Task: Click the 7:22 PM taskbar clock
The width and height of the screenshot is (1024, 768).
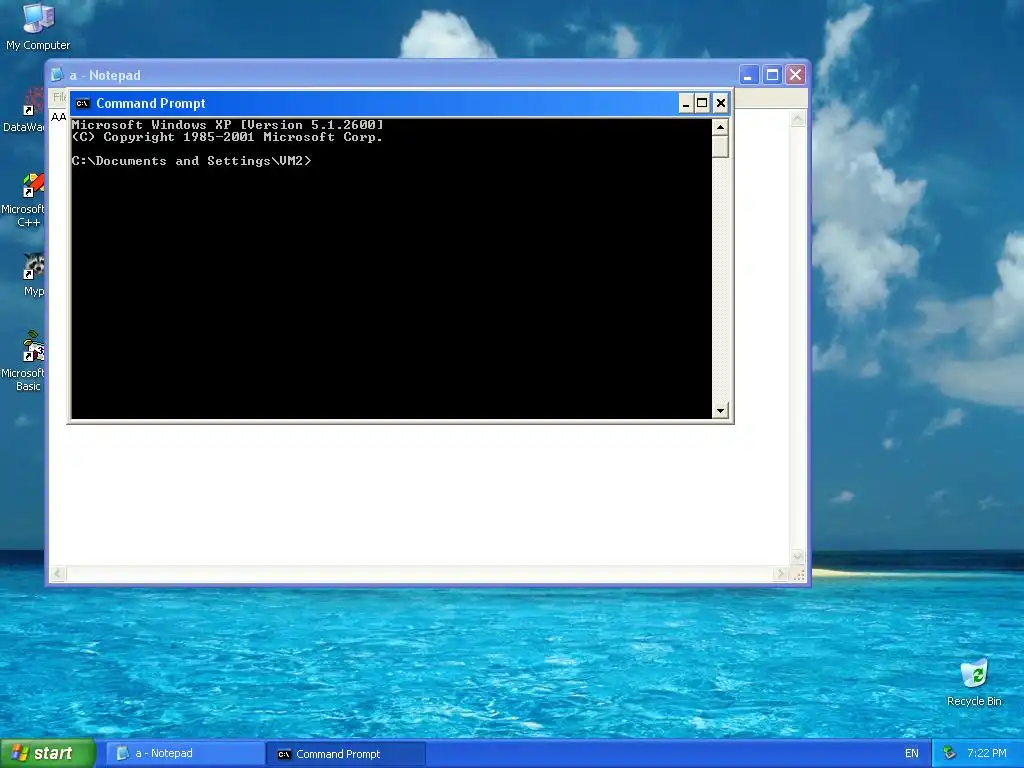Action: [987, 754]
